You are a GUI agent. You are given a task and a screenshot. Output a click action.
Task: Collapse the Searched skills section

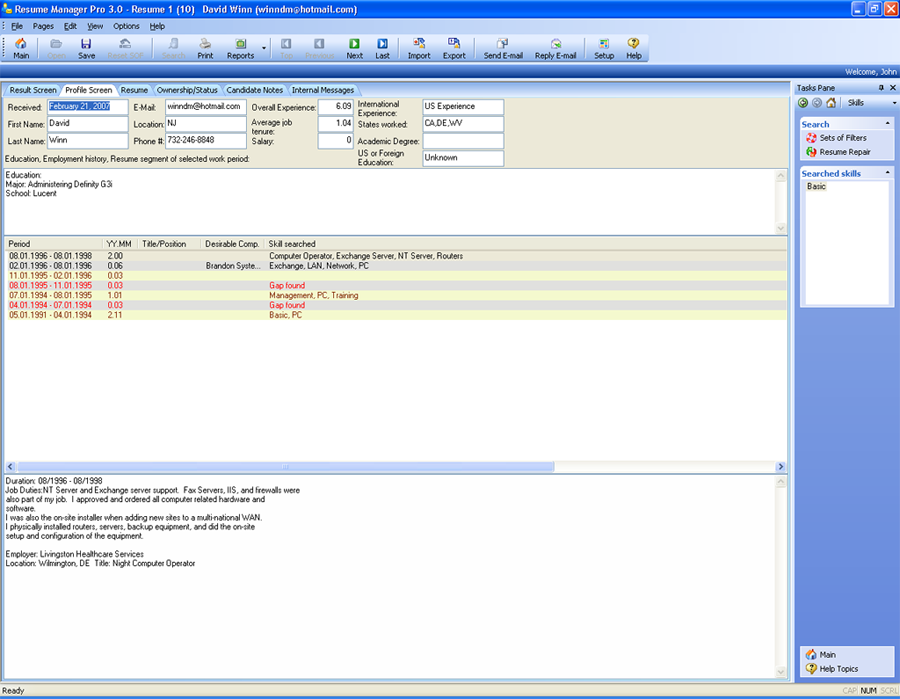[x=887, y=173]
